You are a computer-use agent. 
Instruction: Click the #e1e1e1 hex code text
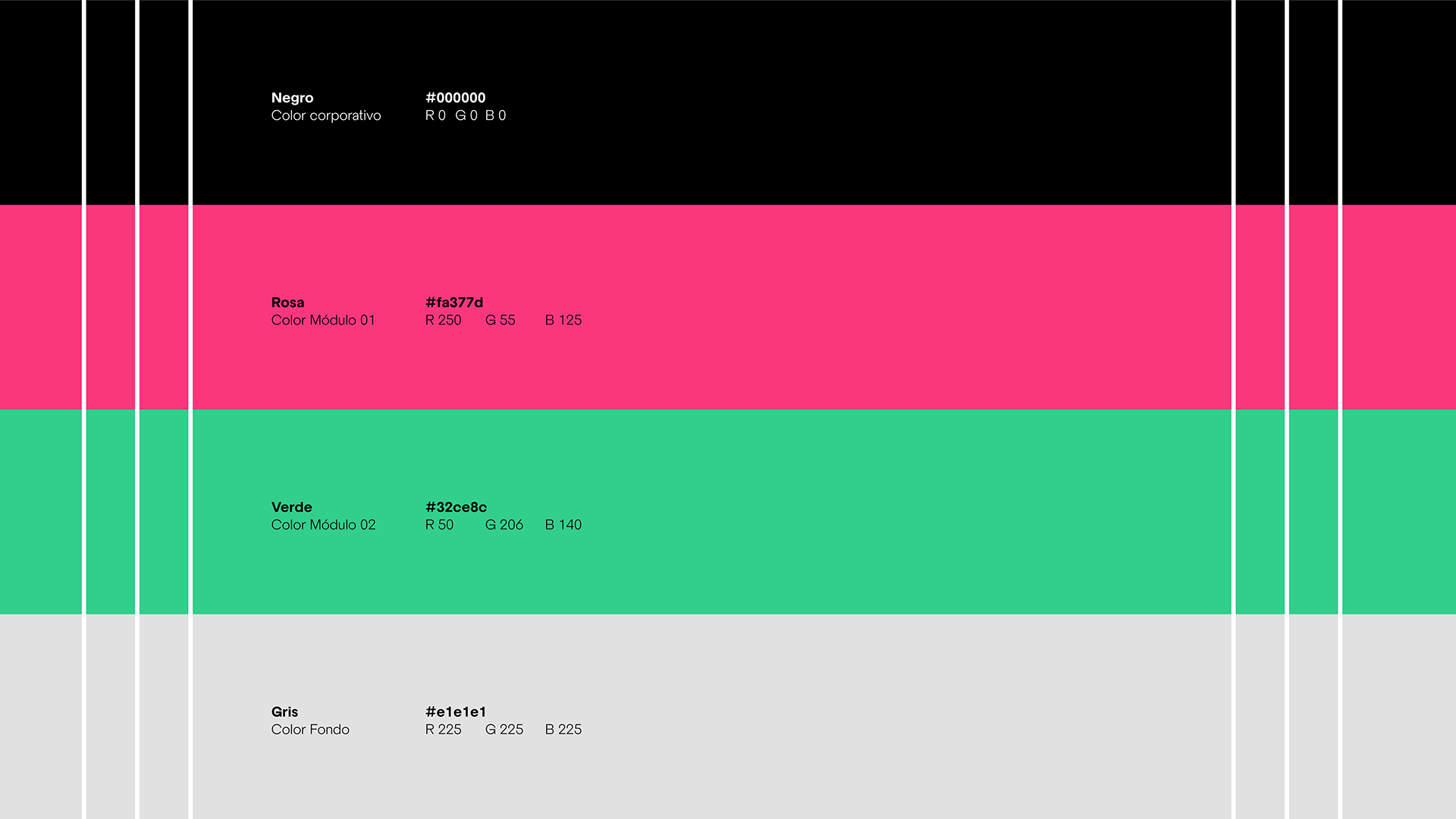455,712
